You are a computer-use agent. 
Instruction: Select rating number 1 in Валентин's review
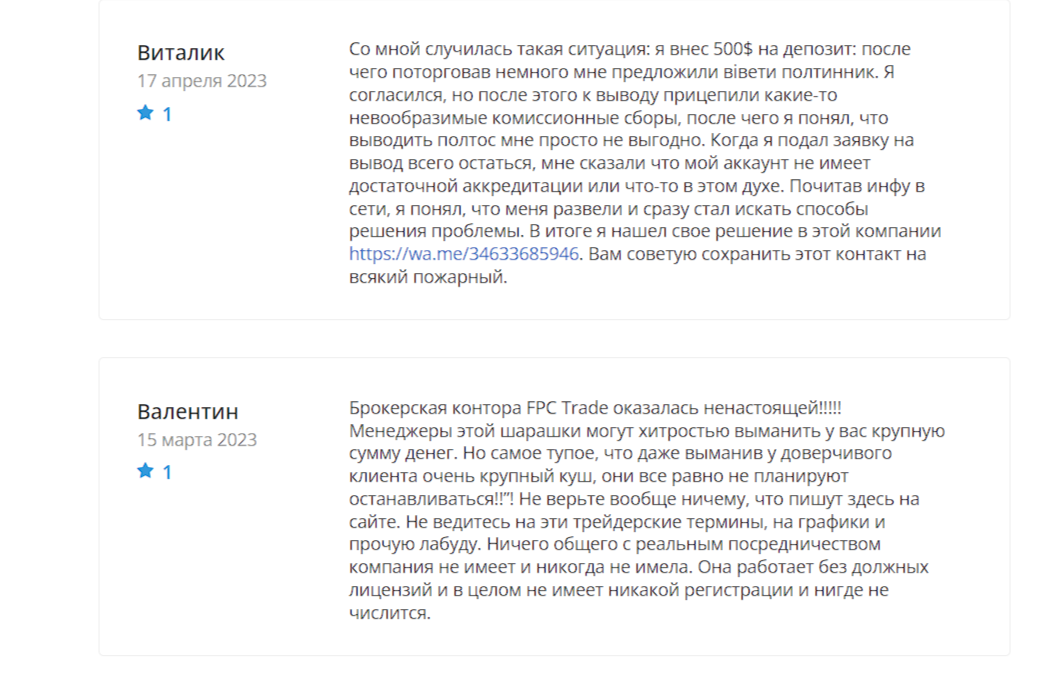[x=167, y=473]
